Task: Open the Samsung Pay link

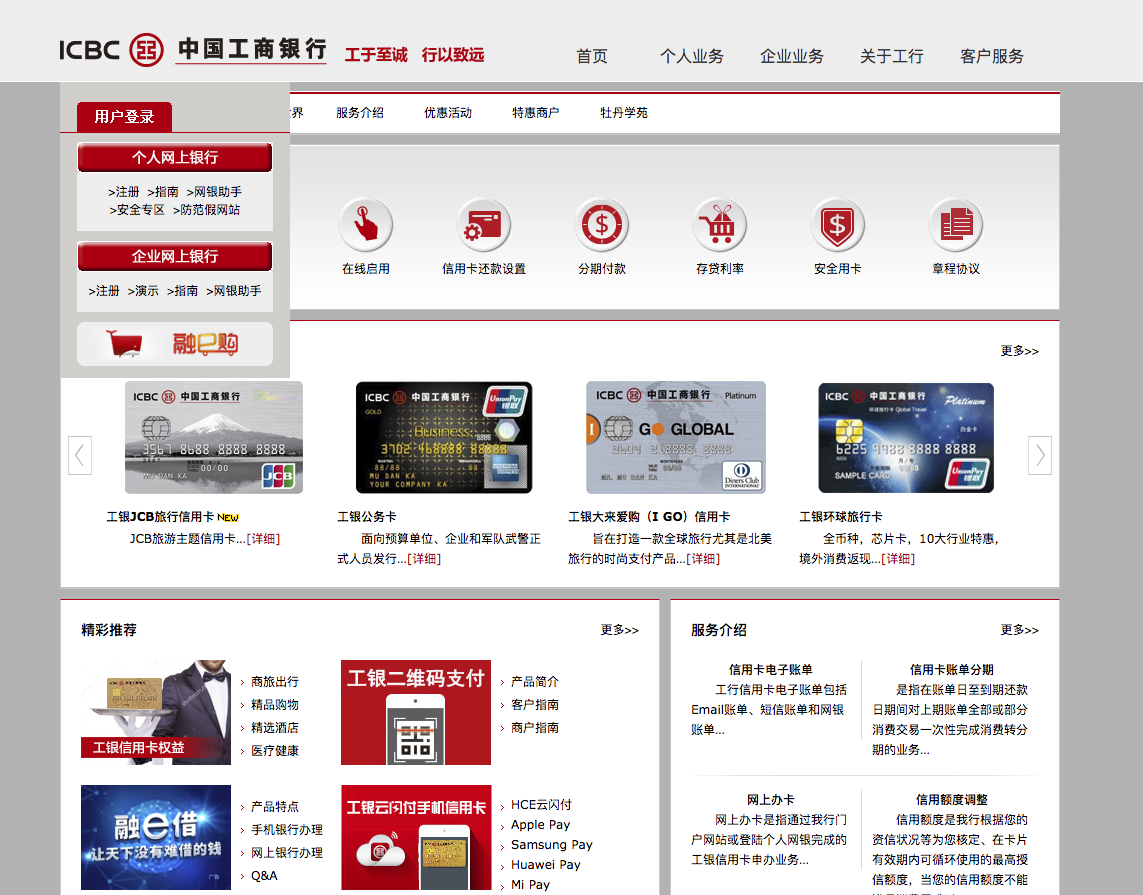Action: point(552,845)
